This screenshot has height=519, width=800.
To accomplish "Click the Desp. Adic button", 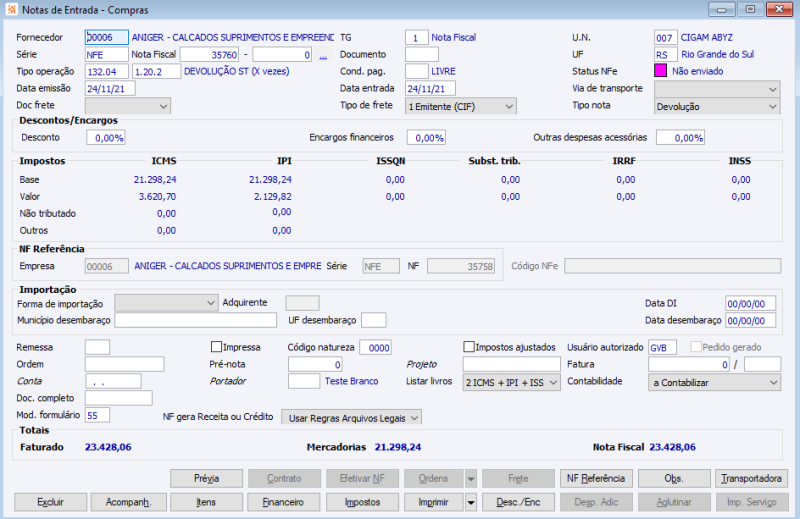I will [596, 503].
